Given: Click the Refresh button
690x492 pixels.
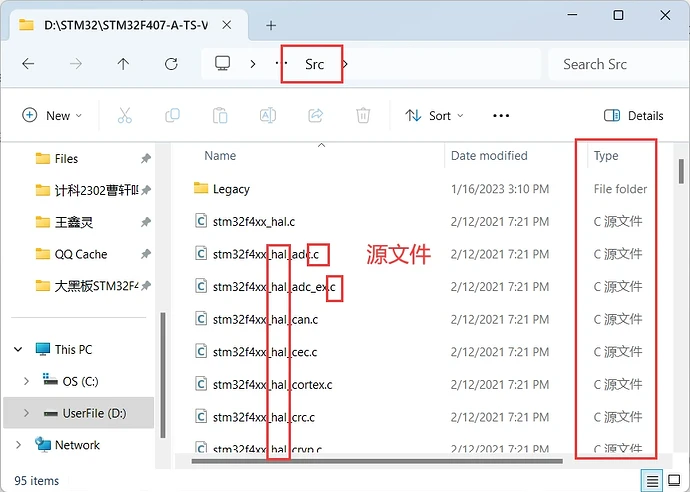Looking at the screenshot, I should [x=171, y=63].
